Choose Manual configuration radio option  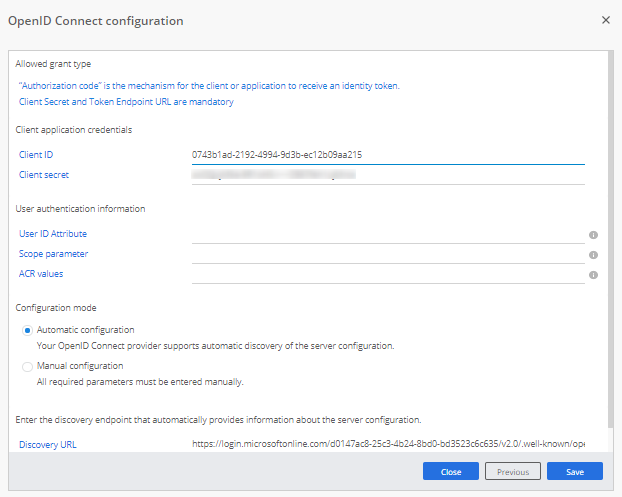(28, 366)
